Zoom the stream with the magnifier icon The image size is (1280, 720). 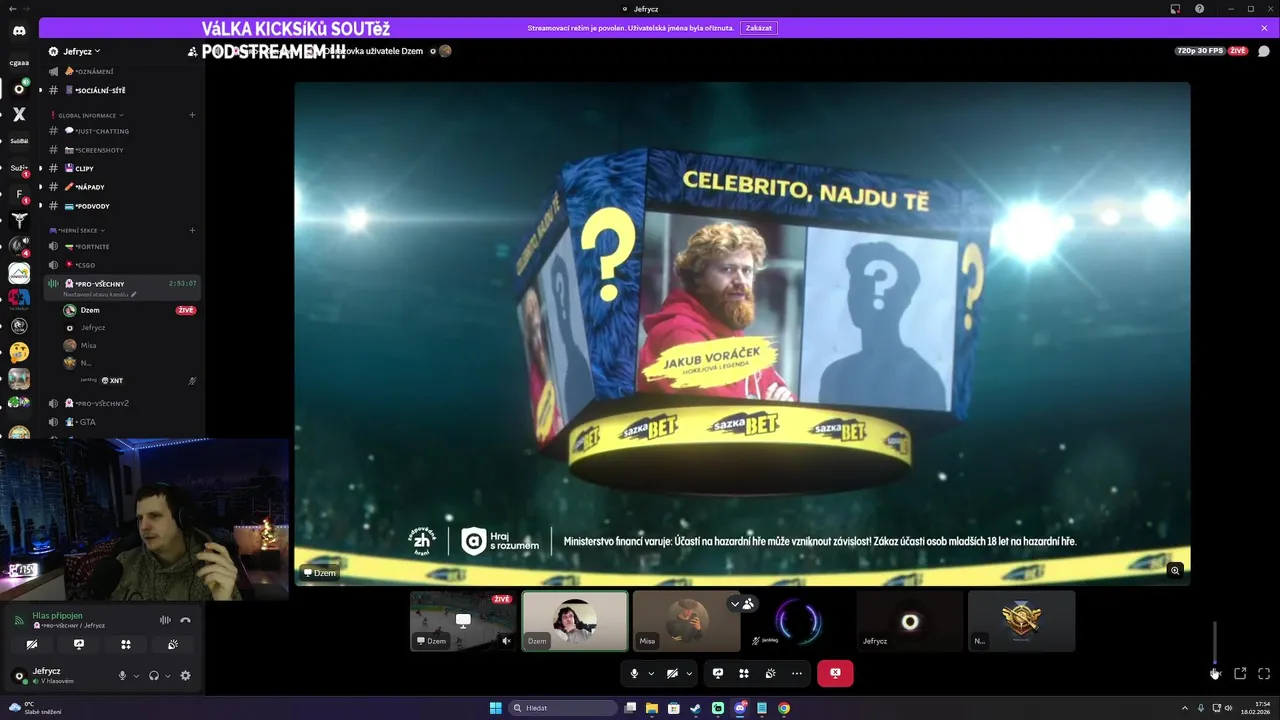coord(1175,570)
